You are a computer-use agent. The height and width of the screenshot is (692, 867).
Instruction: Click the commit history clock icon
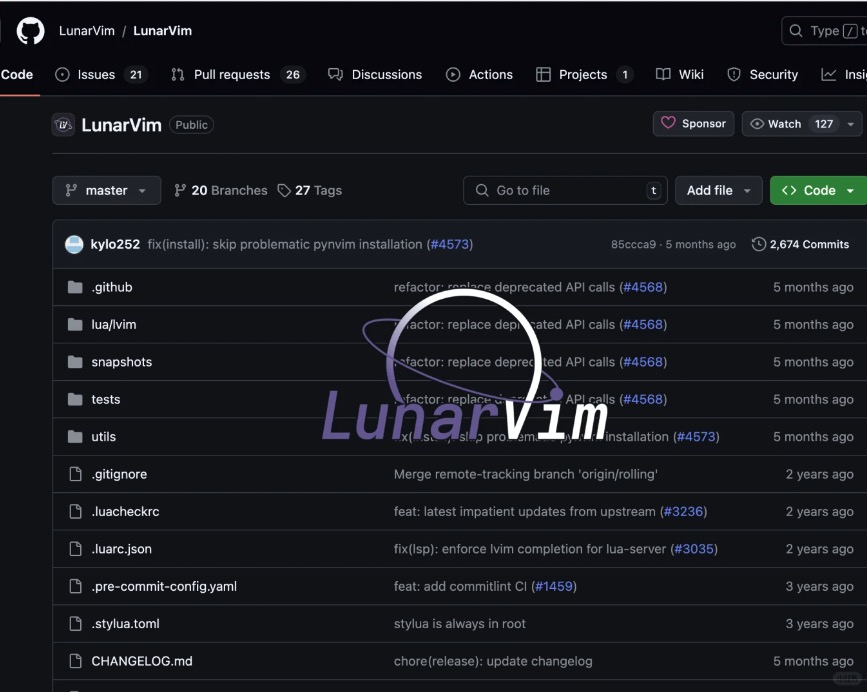pos(759,244)
